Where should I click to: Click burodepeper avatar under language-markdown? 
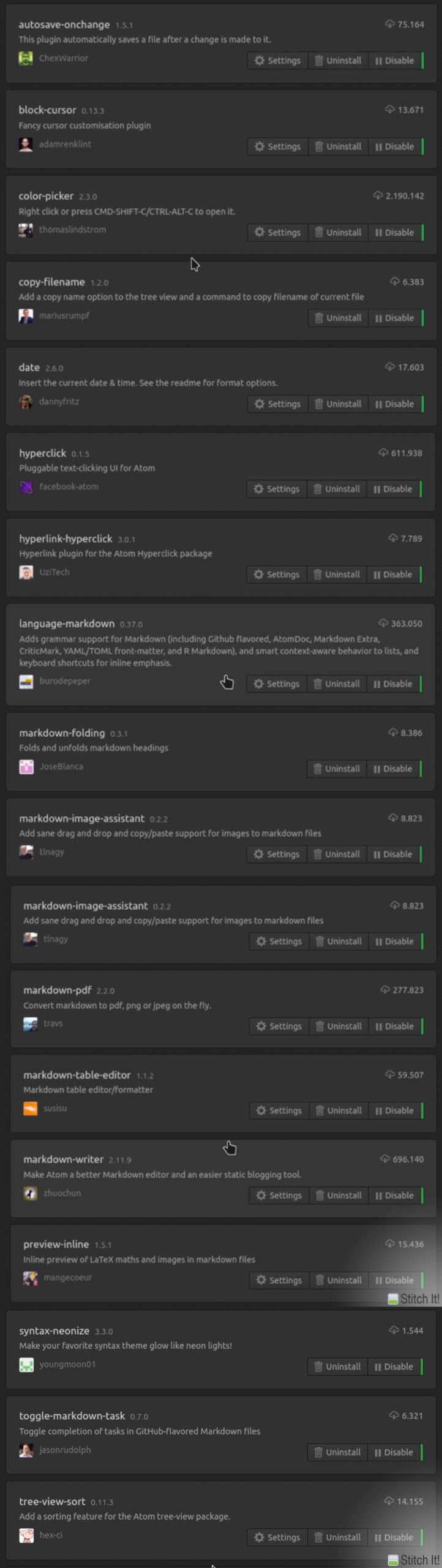pyautogui.click(x=26, y=682)
